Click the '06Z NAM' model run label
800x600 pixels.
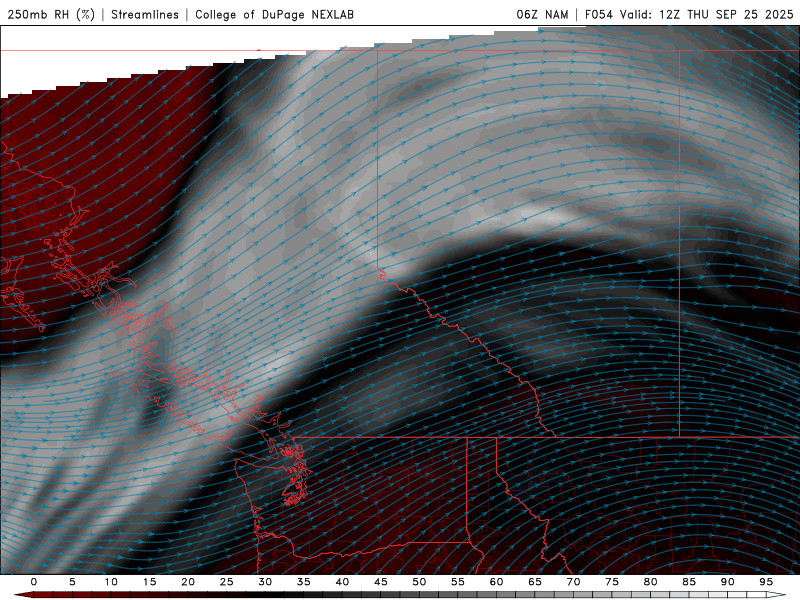coord(542,14)
